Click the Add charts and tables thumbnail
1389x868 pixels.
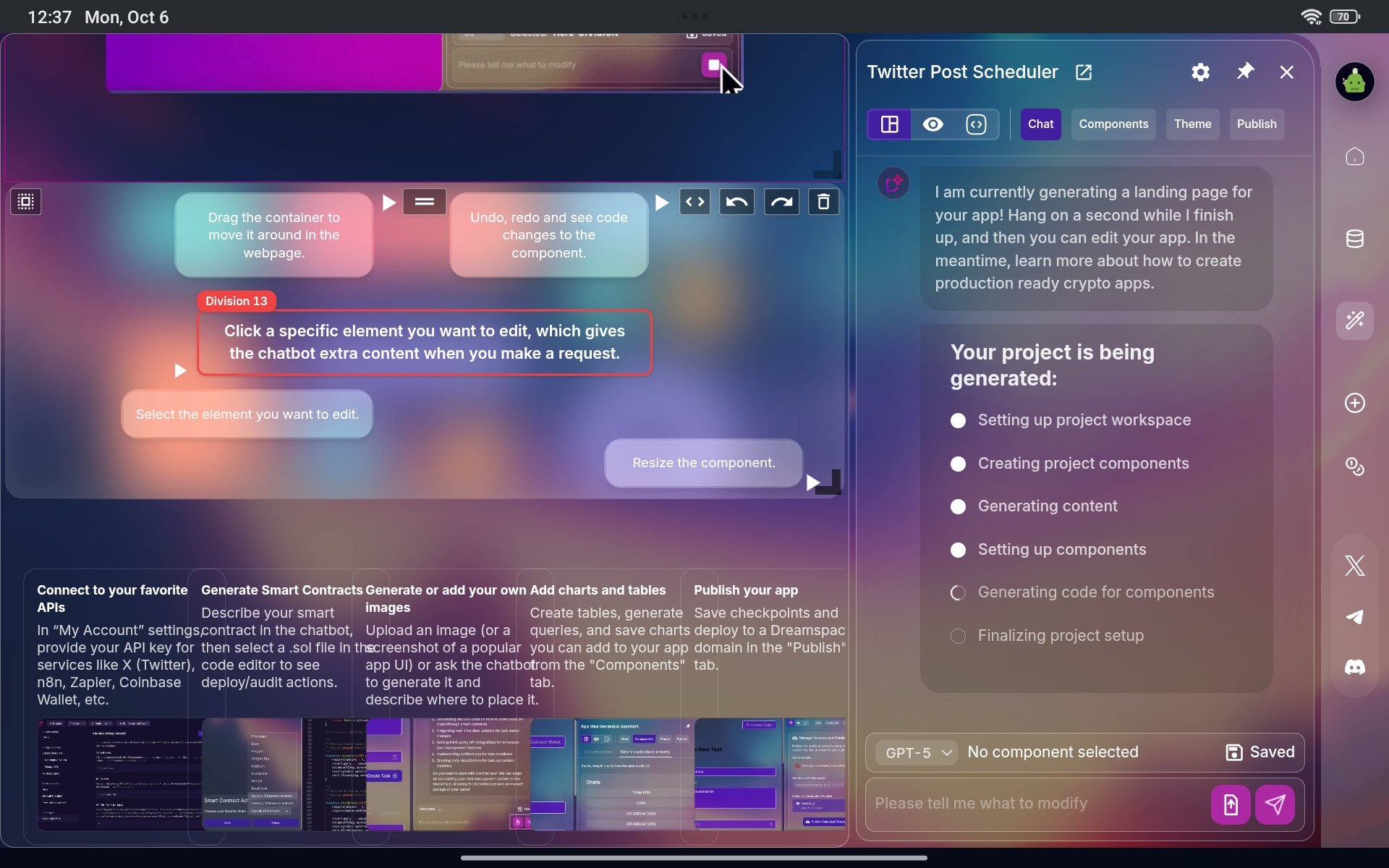pyautogui.click(x=611, y=774)
